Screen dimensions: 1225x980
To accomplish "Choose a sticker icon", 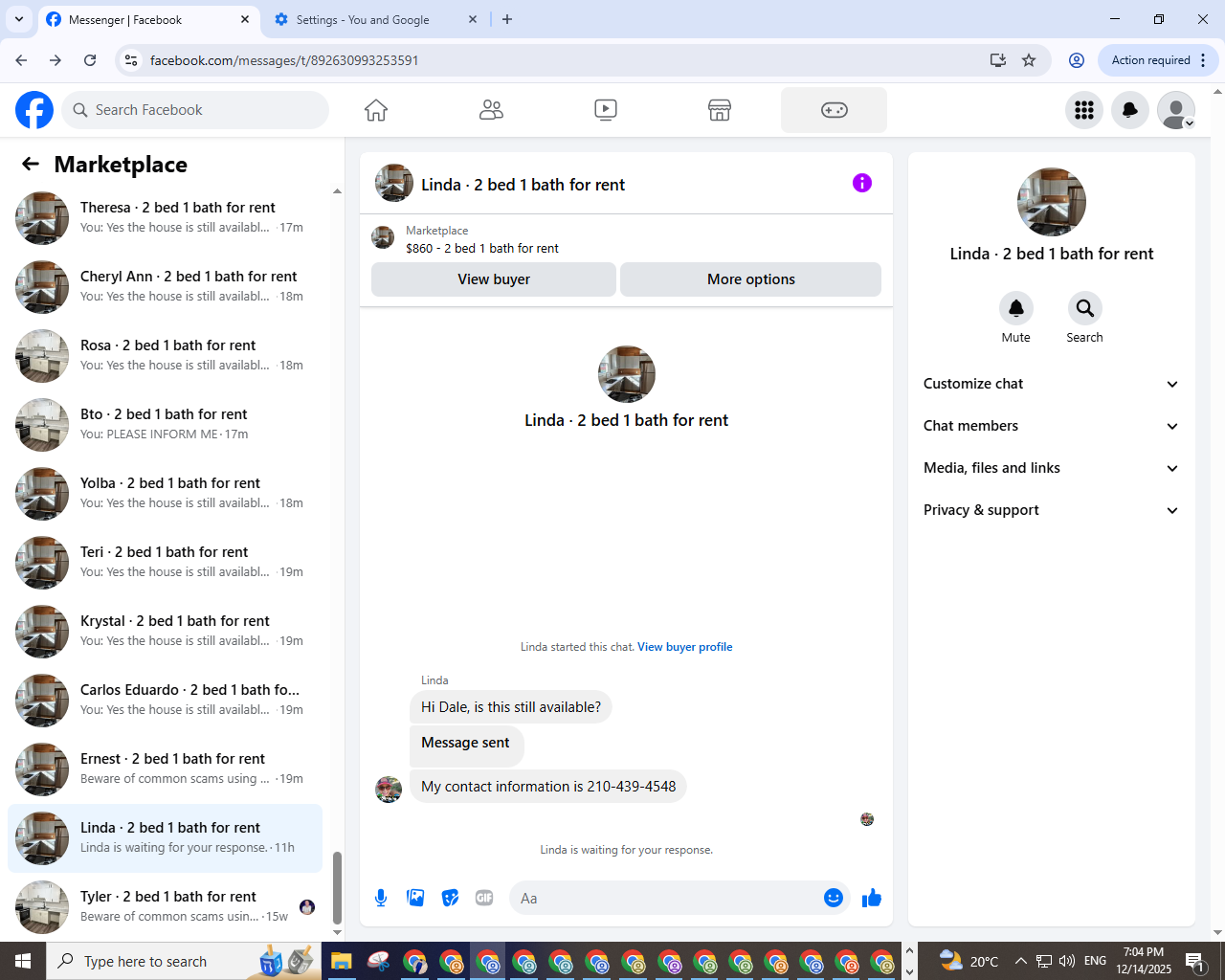I will (x=450, y=898).
